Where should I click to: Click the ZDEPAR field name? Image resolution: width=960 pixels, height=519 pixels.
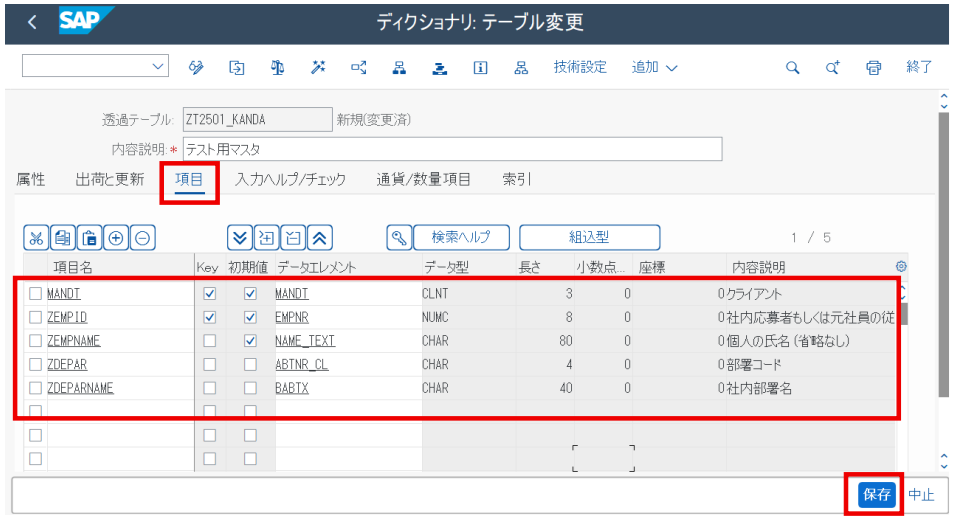pos(67,364)
